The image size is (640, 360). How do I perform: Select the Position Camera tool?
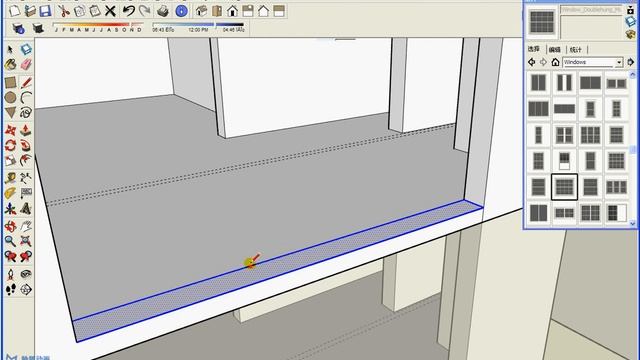tap(10, 274)
